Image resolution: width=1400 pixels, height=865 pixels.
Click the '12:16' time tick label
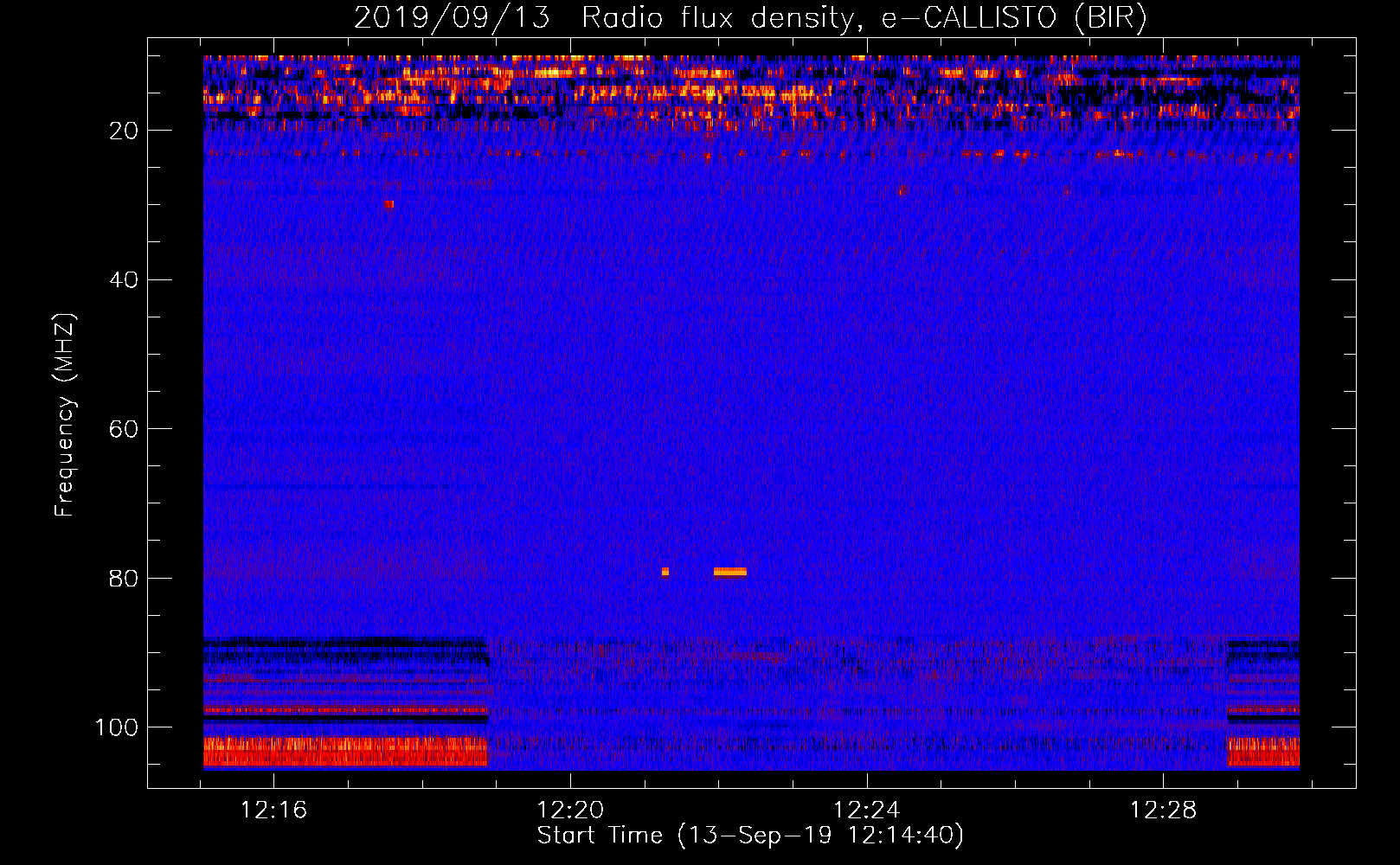point(273,811)
